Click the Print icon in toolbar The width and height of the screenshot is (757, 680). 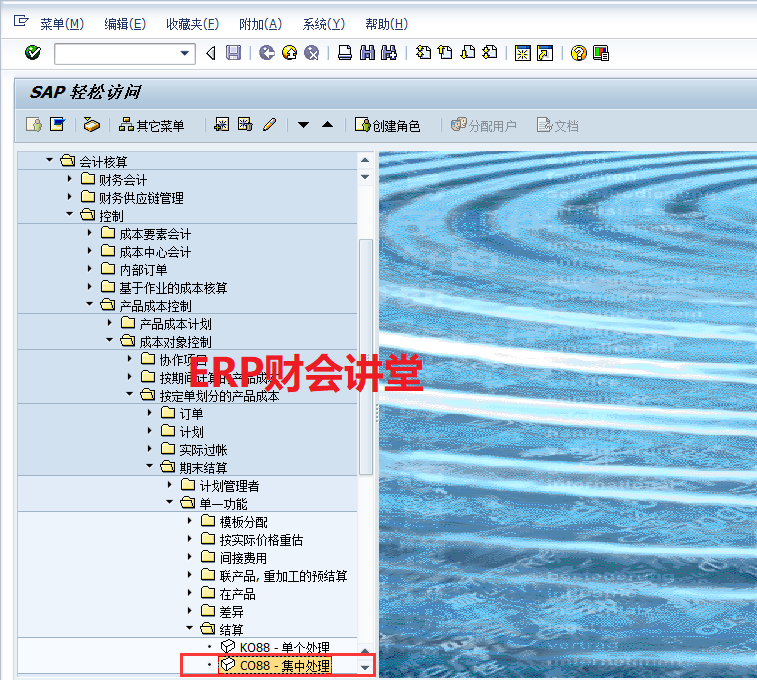pos(344,53)
